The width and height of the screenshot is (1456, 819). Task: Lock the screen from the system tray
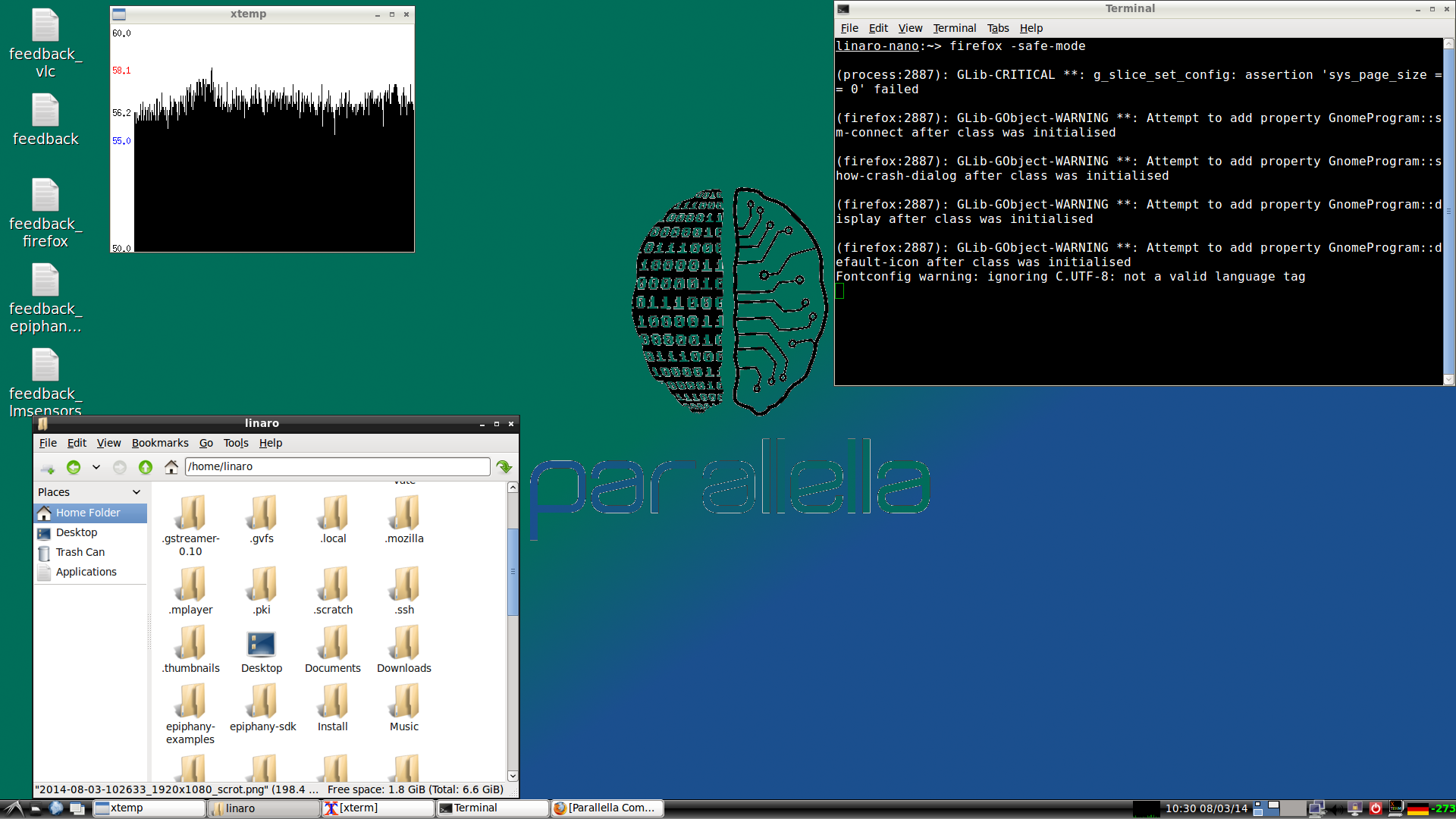click(x=1354, y=807)
